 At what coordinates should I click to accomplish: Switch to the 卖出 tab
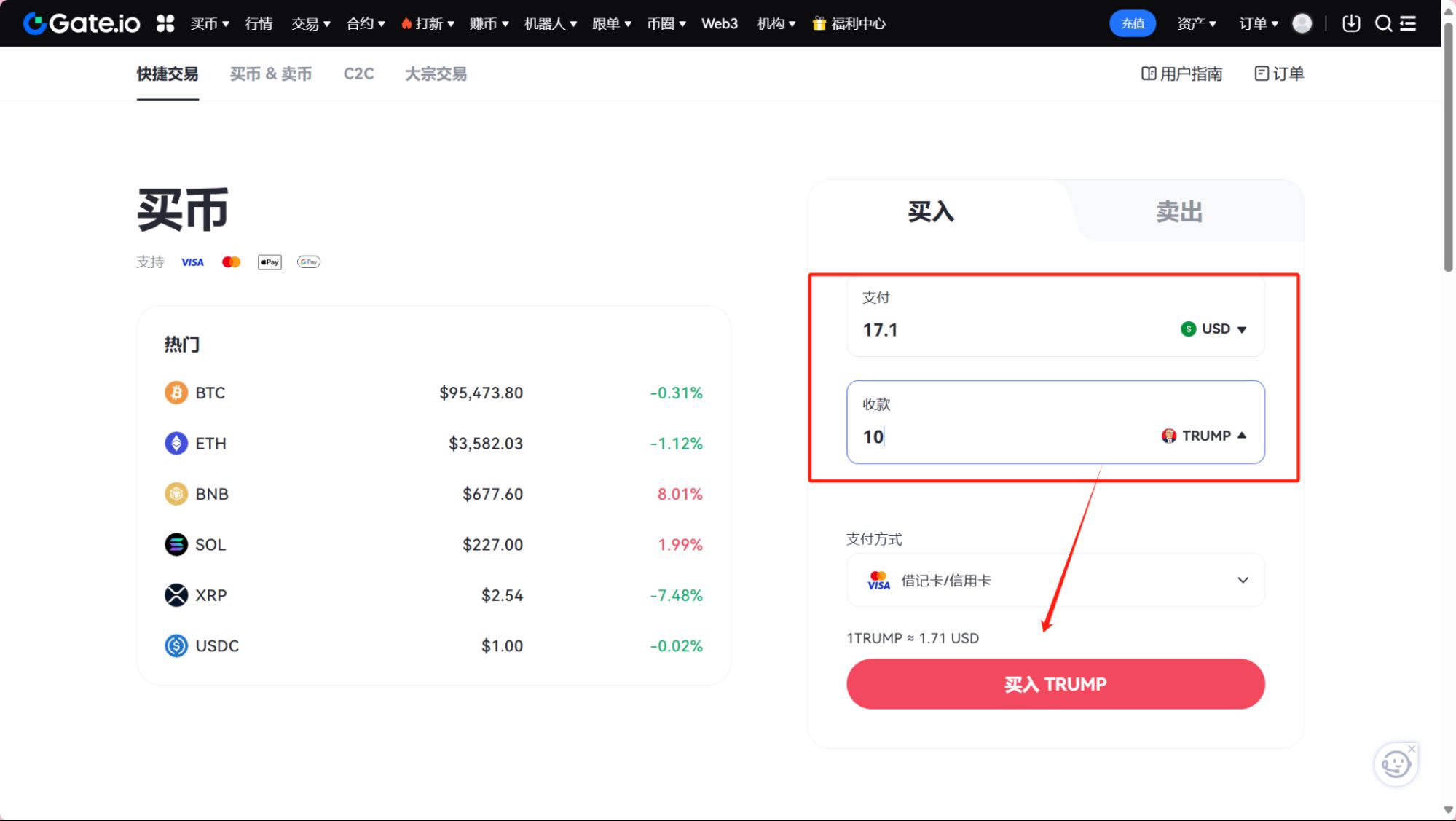(x=1179, y=211)
